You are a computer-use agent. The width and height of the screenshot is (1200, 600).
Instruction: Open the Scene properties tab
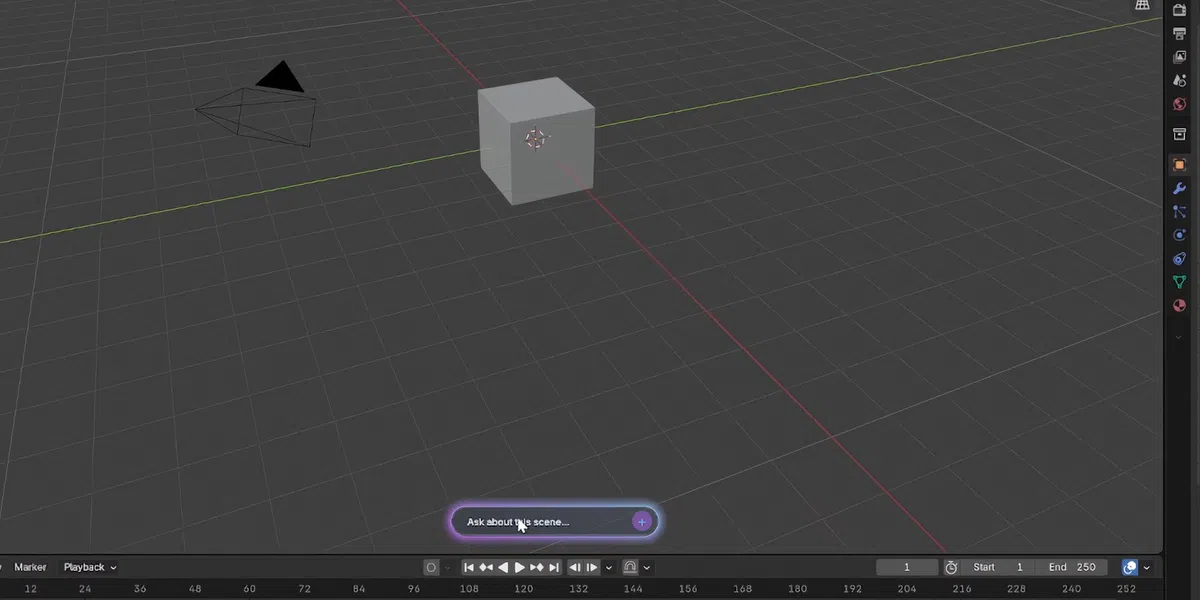coord(1179,81)
